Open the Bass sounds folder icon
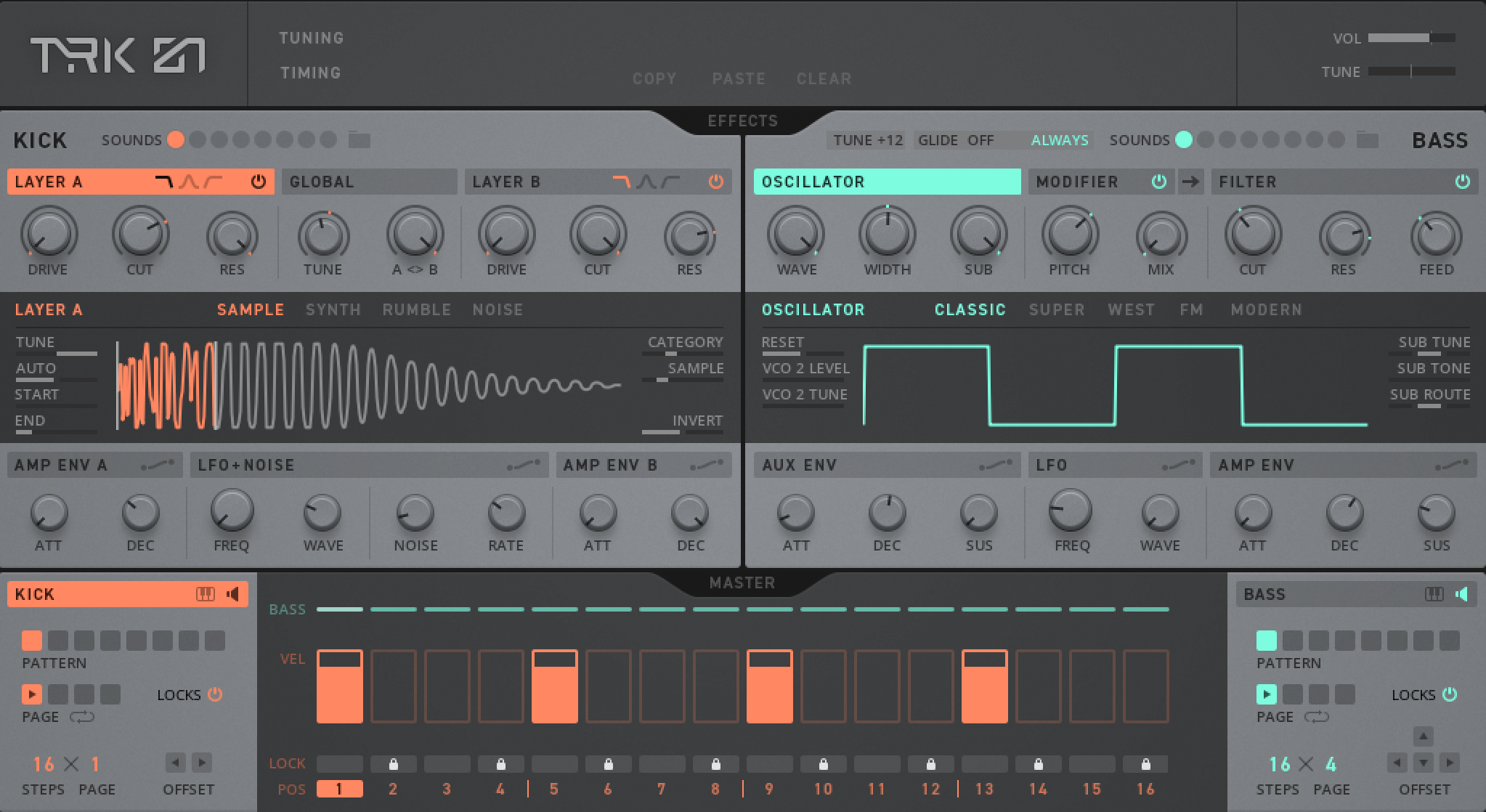1486x812 pixels. 1367,139
